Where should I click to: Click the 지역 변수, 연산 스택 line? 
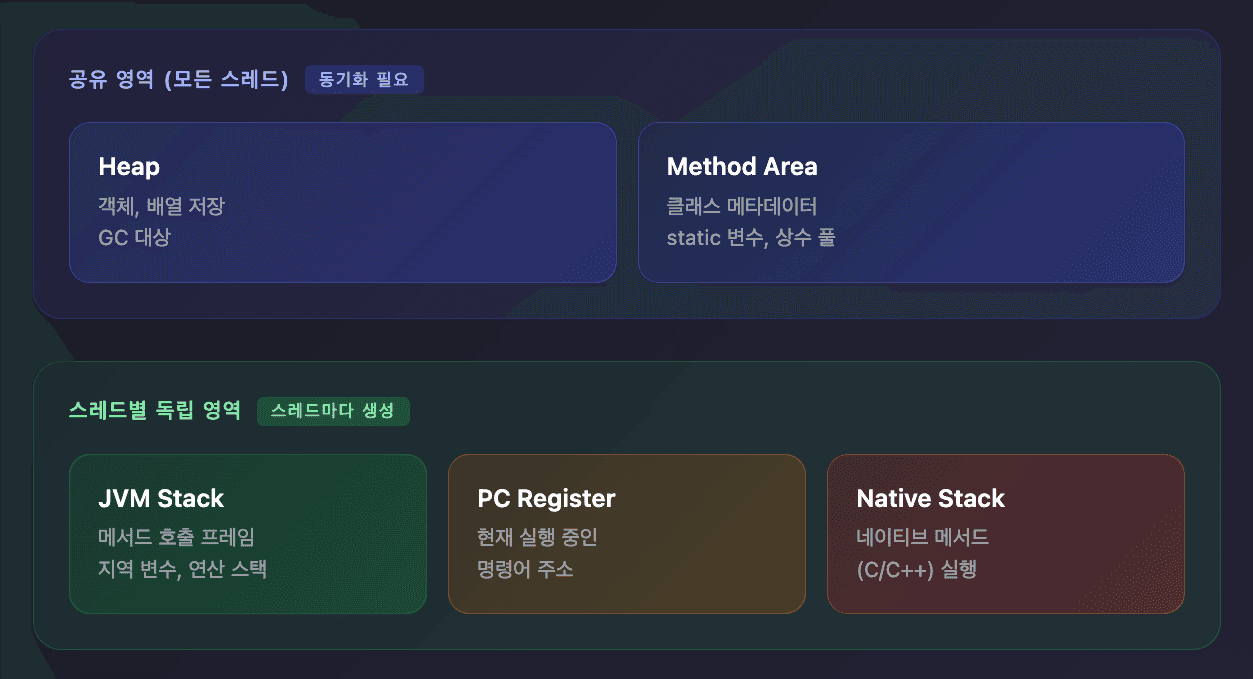coord(182,570)
